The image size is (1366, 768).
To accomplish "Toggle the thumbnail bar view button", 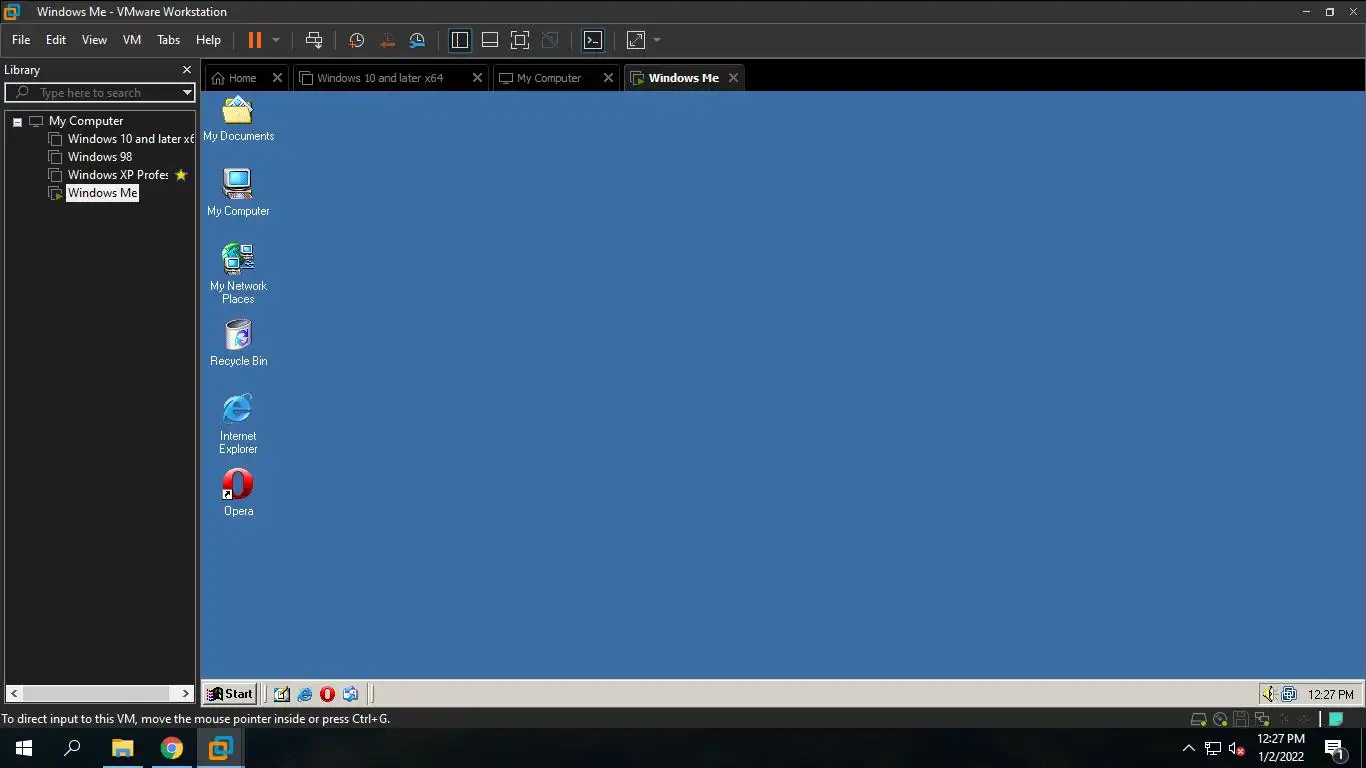I will 490,40.
